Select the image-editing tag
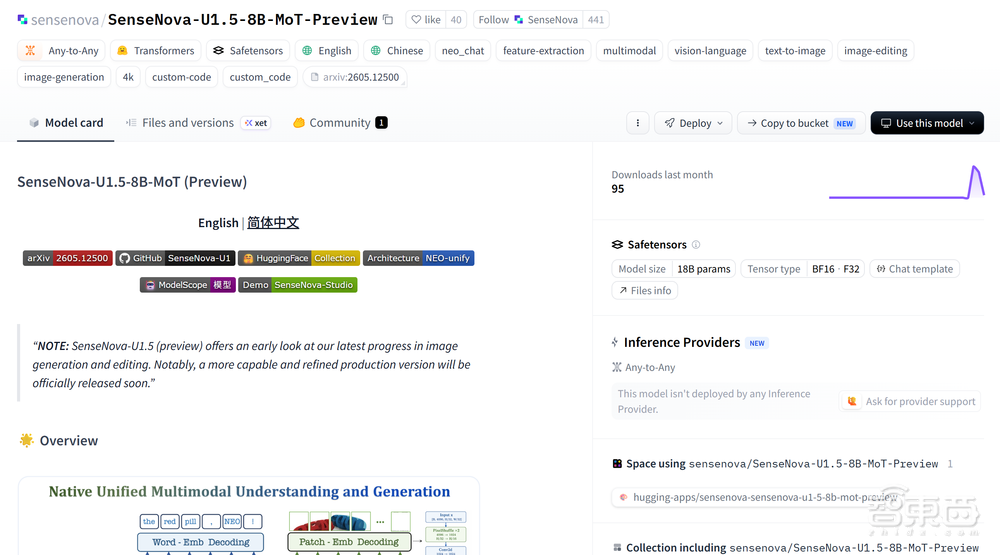Screen dimensions: 1000x555 coord(876,50)
